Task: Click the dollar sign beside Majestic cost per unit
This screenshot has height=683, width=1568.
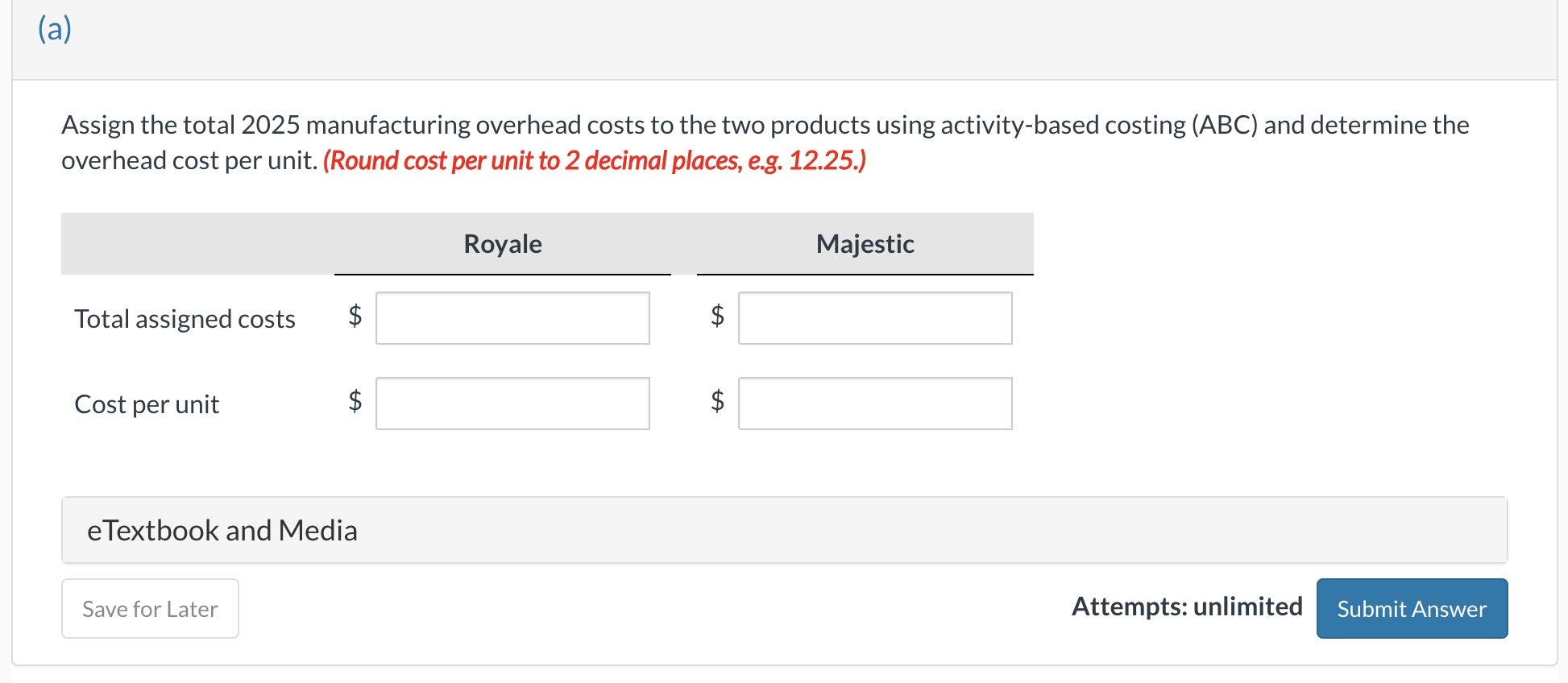Action: tap(717, 402)
